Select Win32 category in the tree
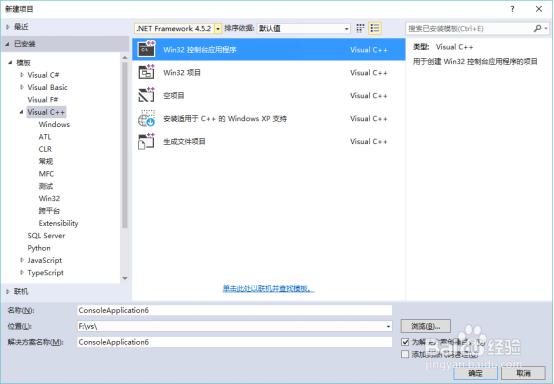Image resolution: width=554 pixels, height=384 pixels. [x=49, y=199]
